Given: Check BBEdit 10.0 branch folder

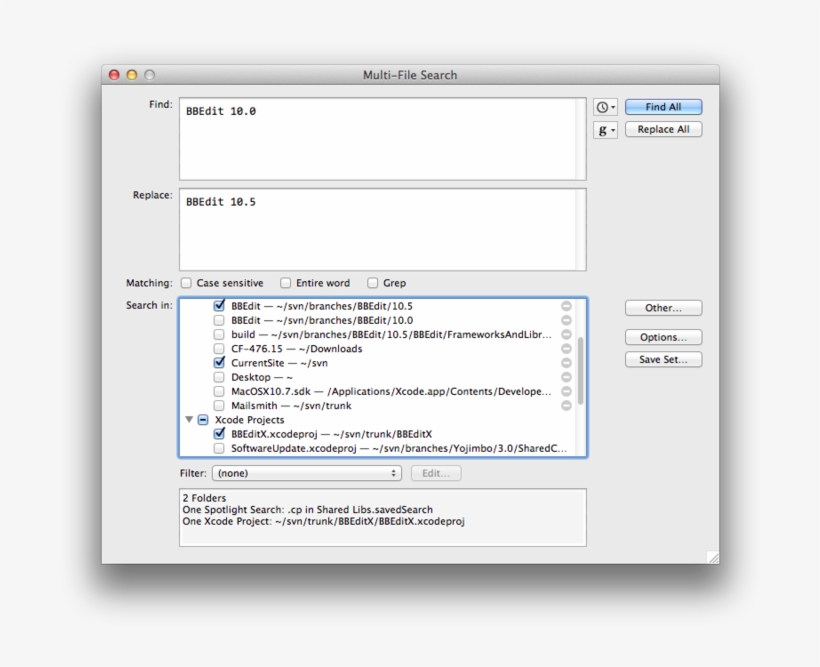Looking at the screenshot, I should (x=219, y=320).
